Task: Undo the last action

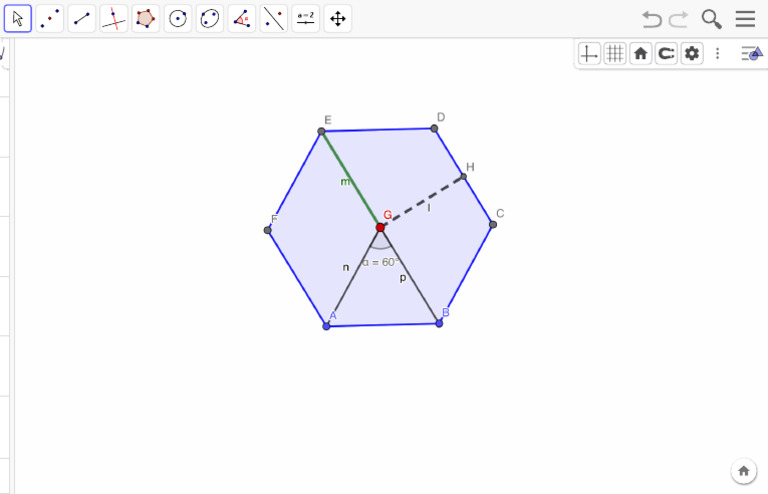Action: coord(652,19)
